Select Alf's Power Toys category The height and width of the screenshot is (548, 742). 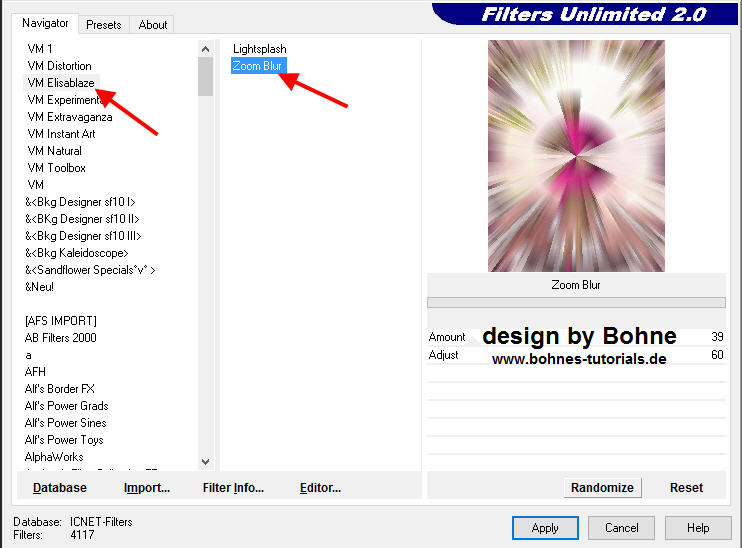[x=64, y=440]
